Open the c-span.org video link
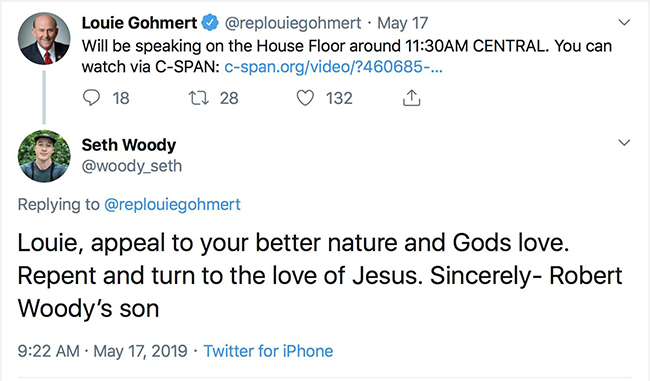The height and width of the screenshot is (381, 650). pos(333,67)
